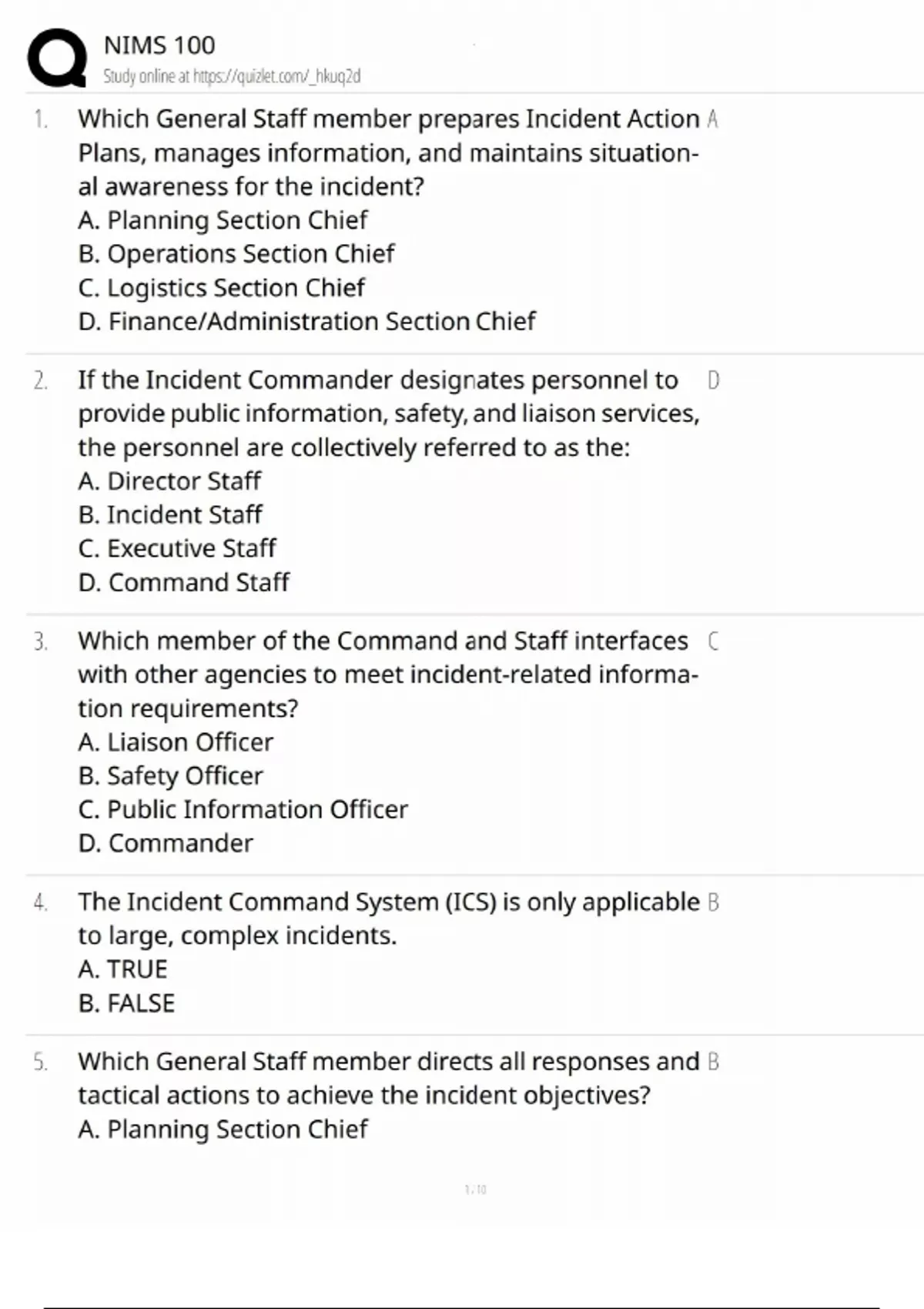Click the Quizlet Q logo
Image resolution: width=924 pixels, height=1309 pixels.
(57, 58)
